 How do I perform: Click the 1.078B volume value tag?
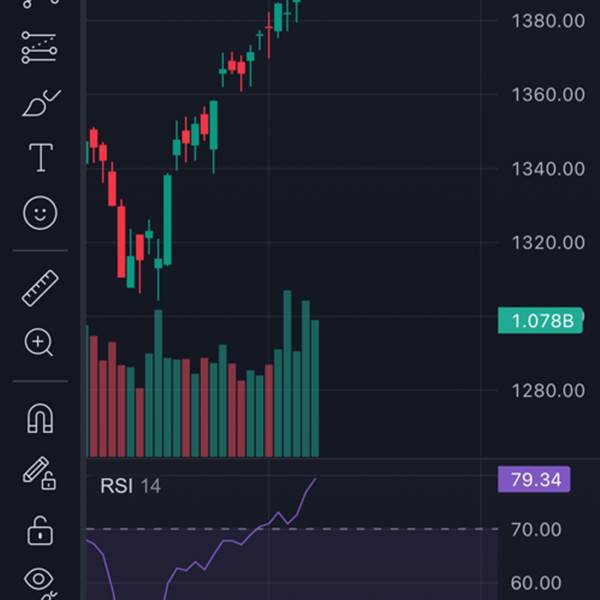click(x=540, y=320)
